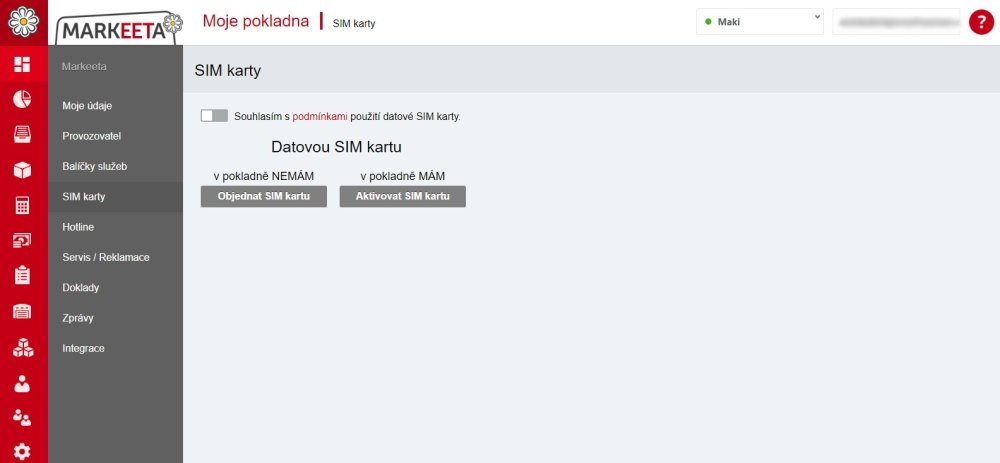The image size is (1000, 463).
Task: Click the box package icon in sidebar
Action: [22, 170]
